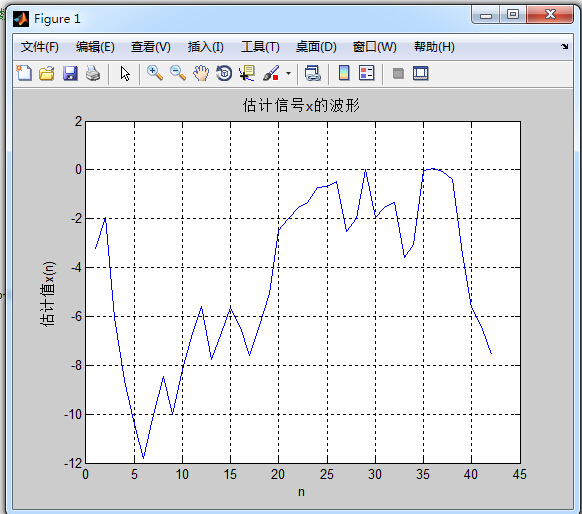Toggle the Brush data tool
The height and width of the screenshot is (514, 582).
click(271, 73)
